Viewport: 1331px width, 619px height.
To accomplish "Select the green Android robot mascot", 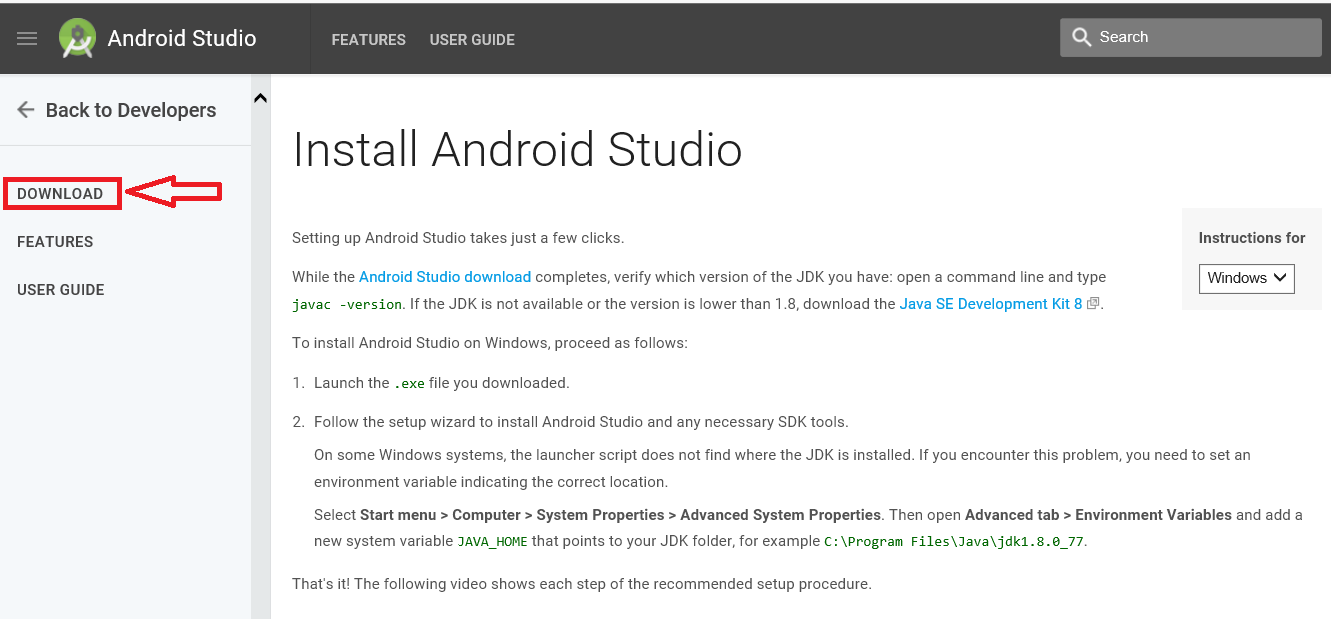I will 77,38.
